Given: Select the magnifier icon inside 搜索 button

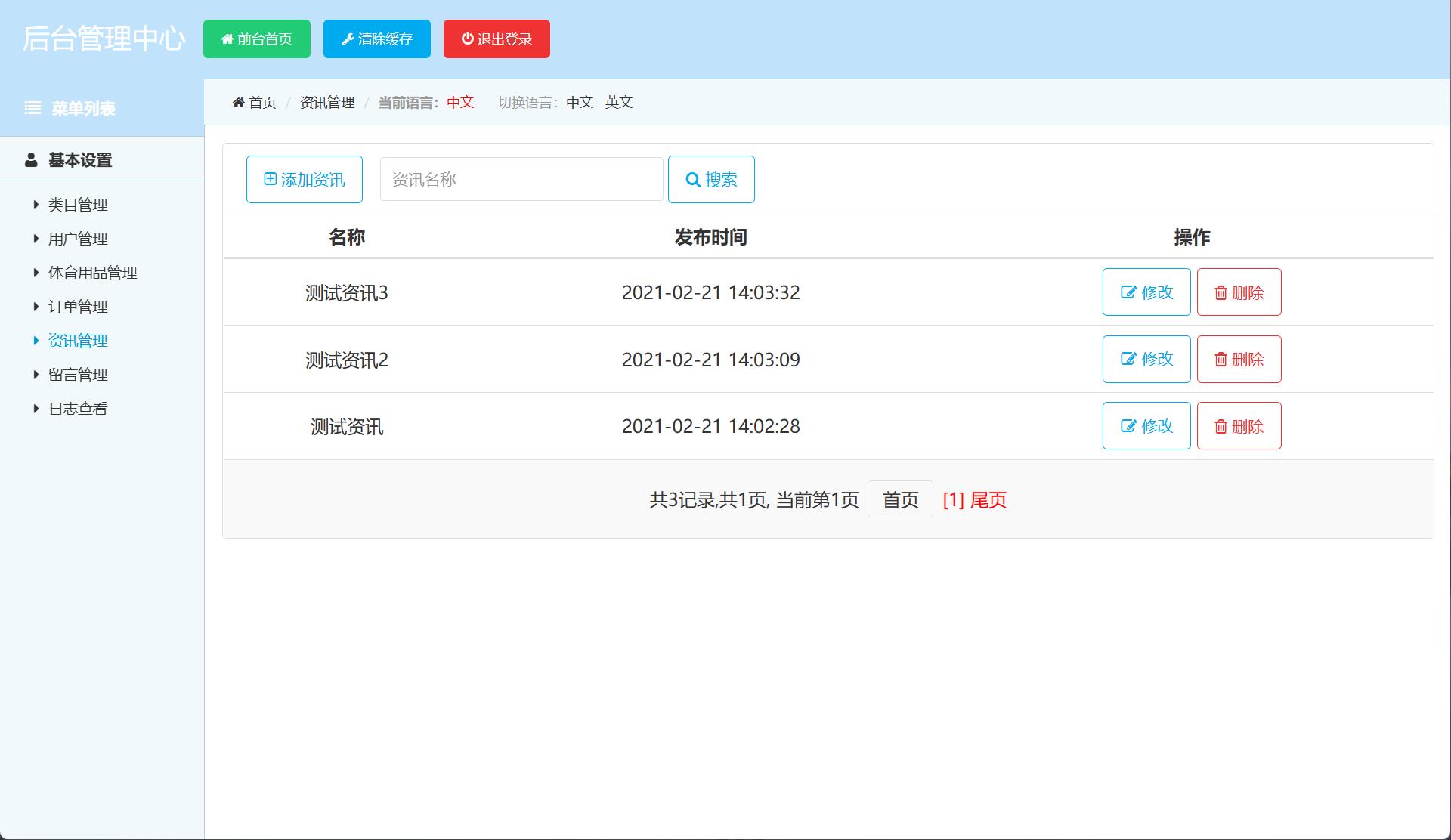Looking at the screenshot, I should (691, 179).
